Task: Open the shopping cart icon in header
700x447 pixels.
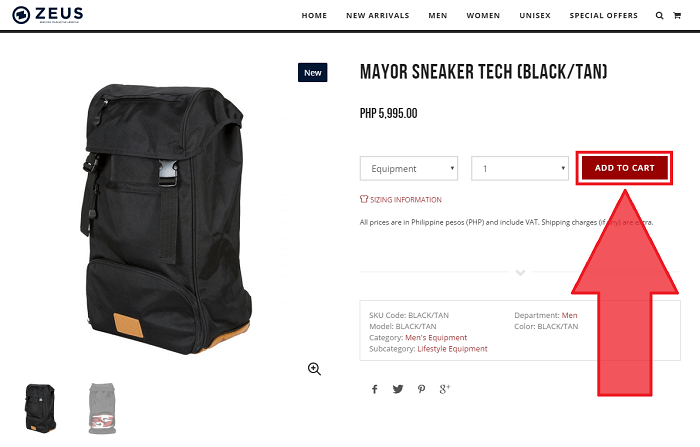Action: (x=677, y=16)
